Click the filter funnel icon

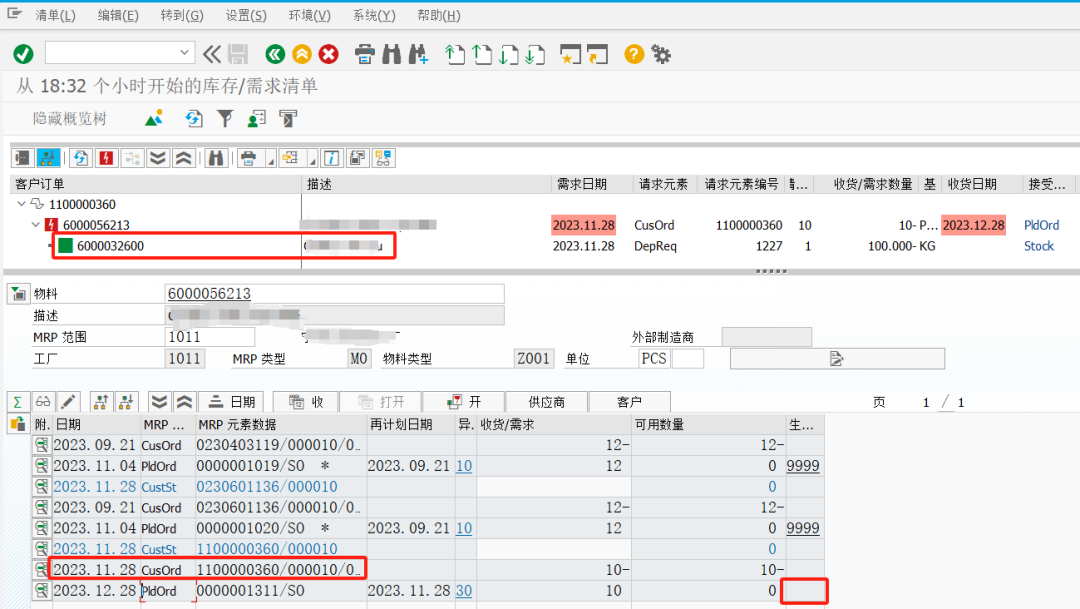point(225,118)
